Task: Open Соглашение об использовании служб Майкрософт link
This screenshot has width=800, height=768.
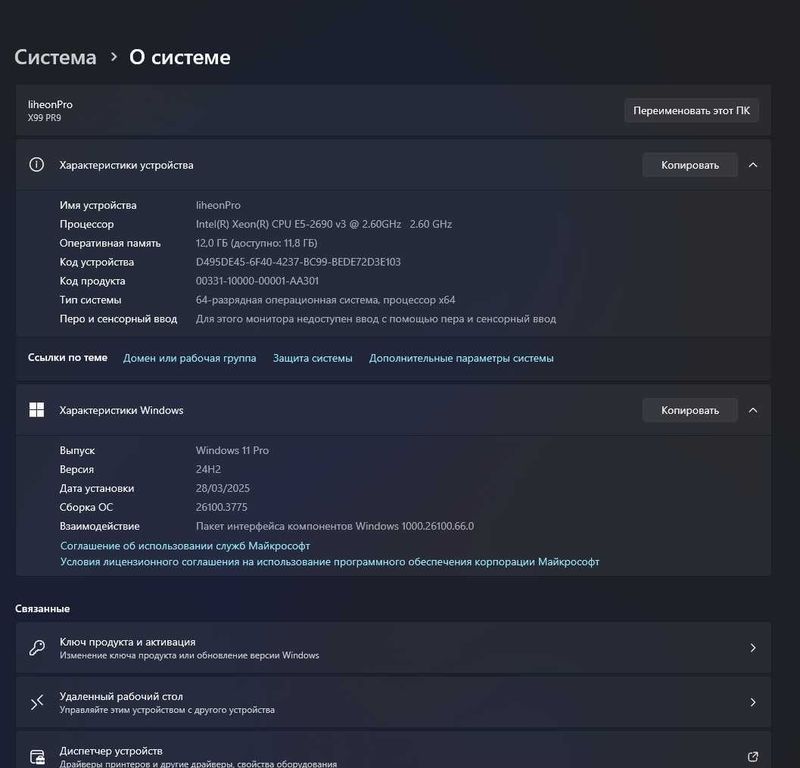Action: 185,546
